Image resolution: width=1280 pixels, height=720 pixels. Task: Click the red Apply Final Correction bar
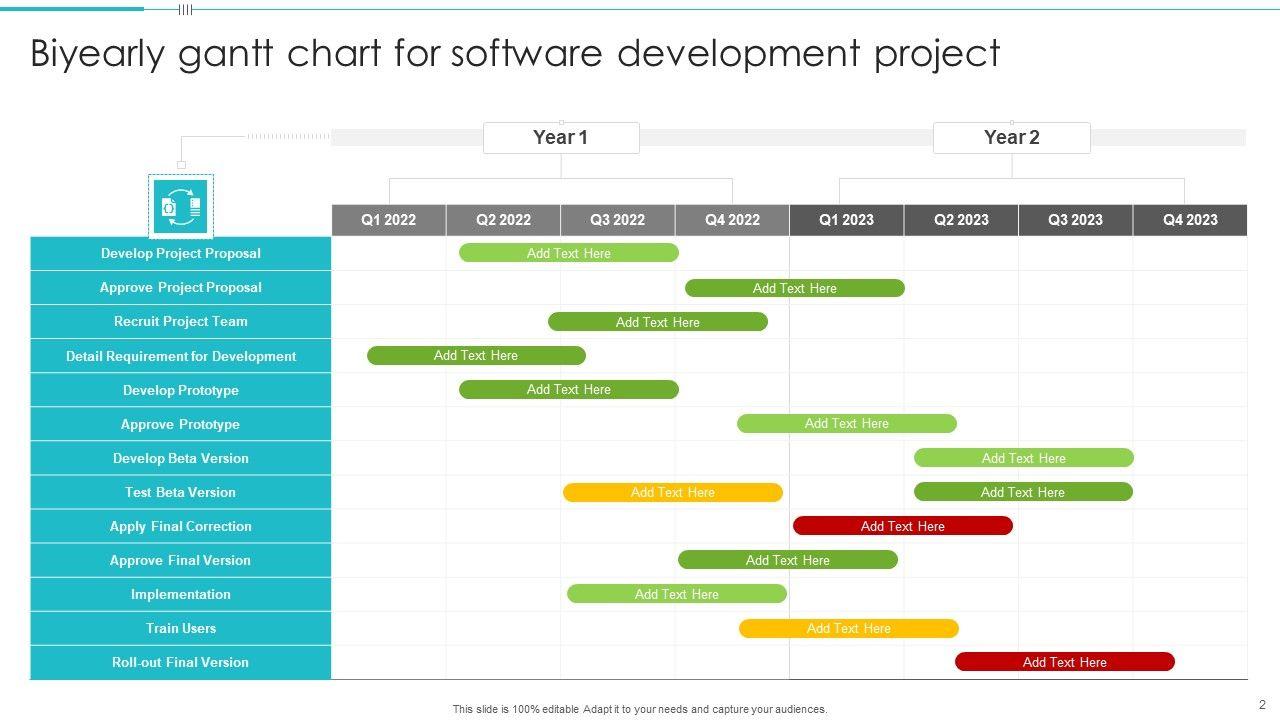click(x=902, y=526)
